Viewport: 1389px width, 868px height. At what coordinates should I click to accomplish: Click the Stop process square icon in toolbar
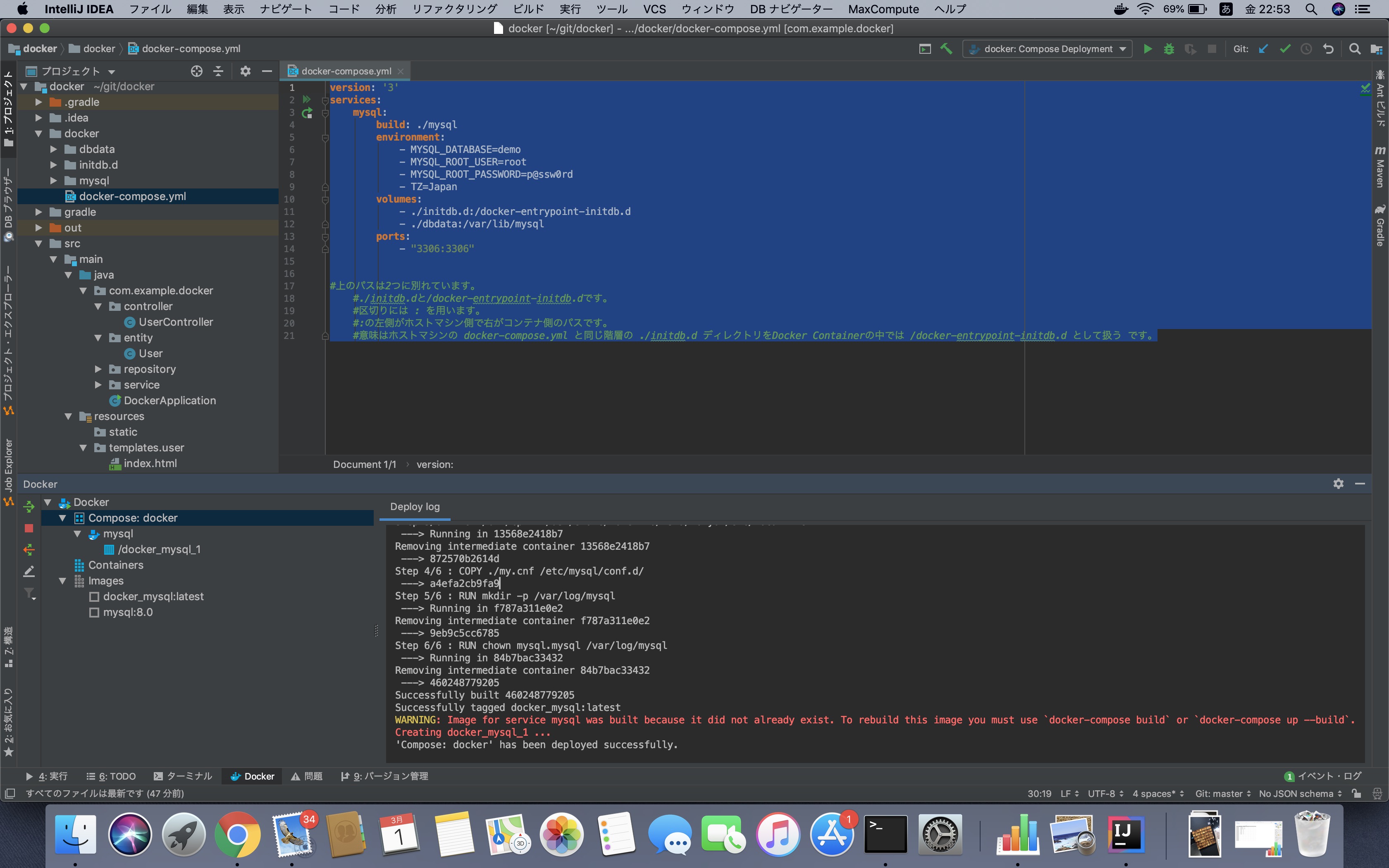[1212, 49]
